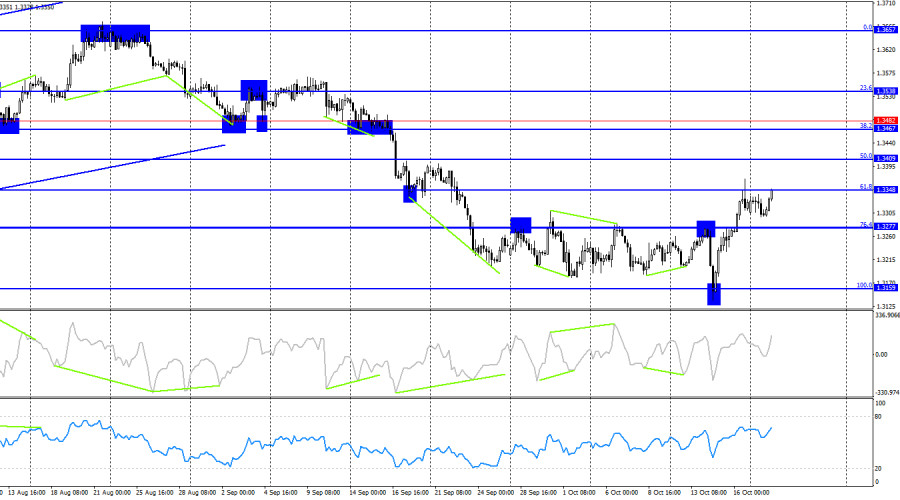Click the 1.3575 axis price value
Image resolution: width=900 pixels, height=500 pixels.
tap(886, 73)
